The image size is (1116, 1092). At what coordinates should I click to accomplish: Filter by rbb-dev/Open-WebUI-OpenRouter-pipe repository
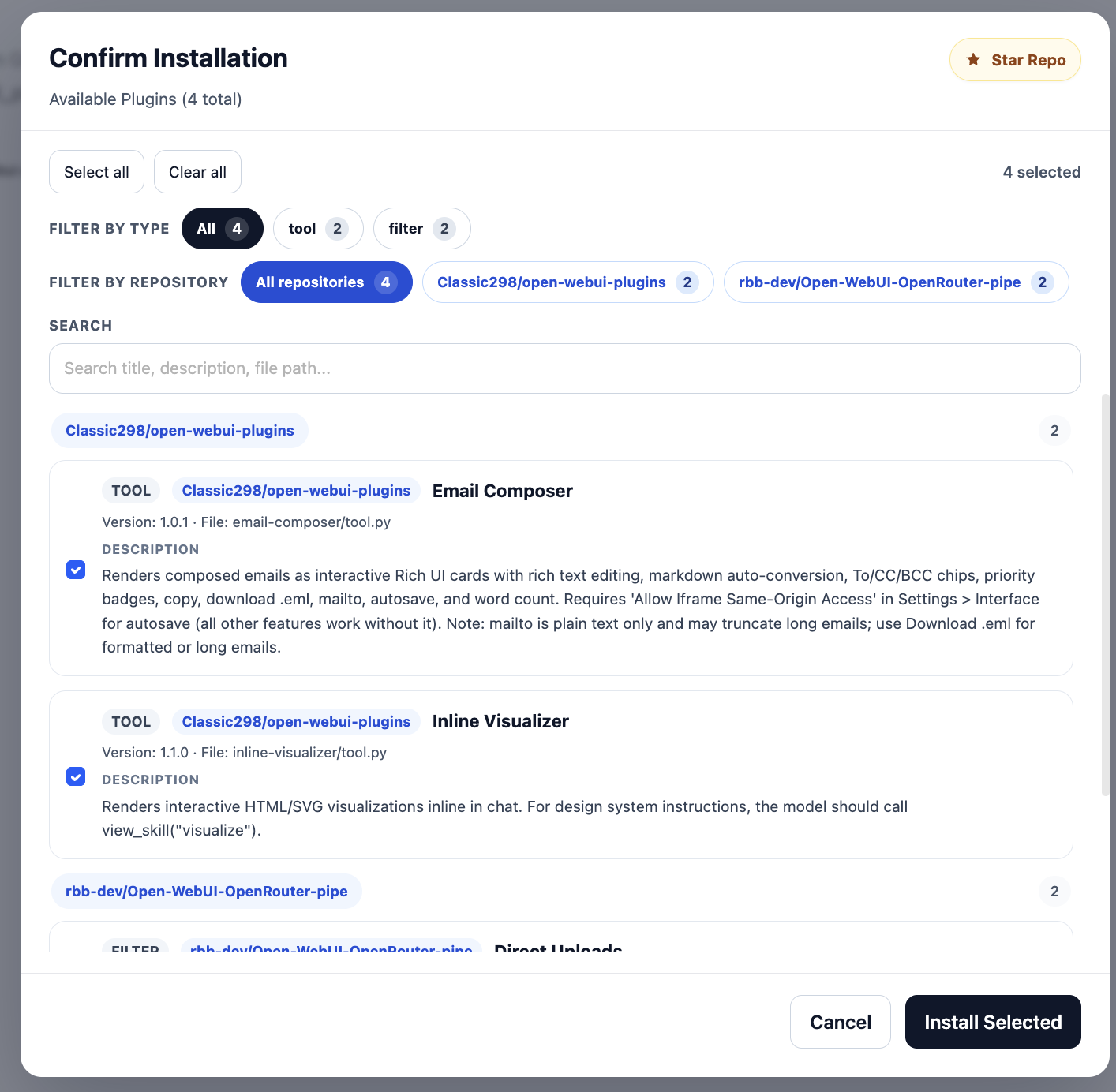(896, 282)
